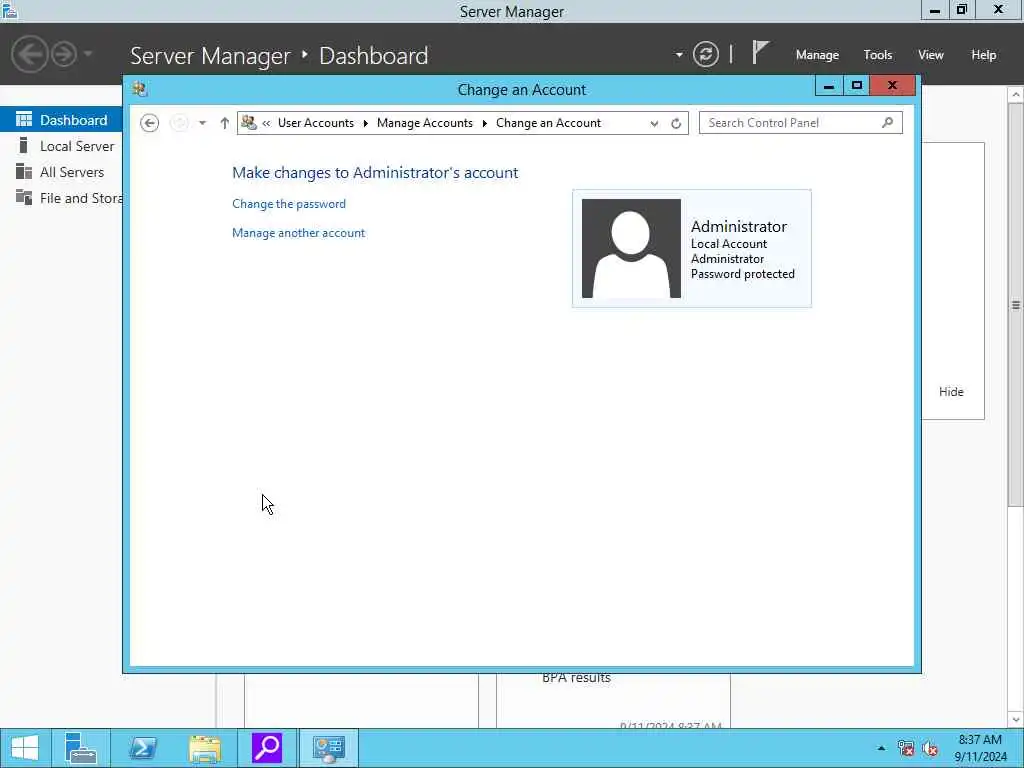The image size is (1024, 768).
Task: Click the File and Storage icon in sidebar
Action: [24, 197]
